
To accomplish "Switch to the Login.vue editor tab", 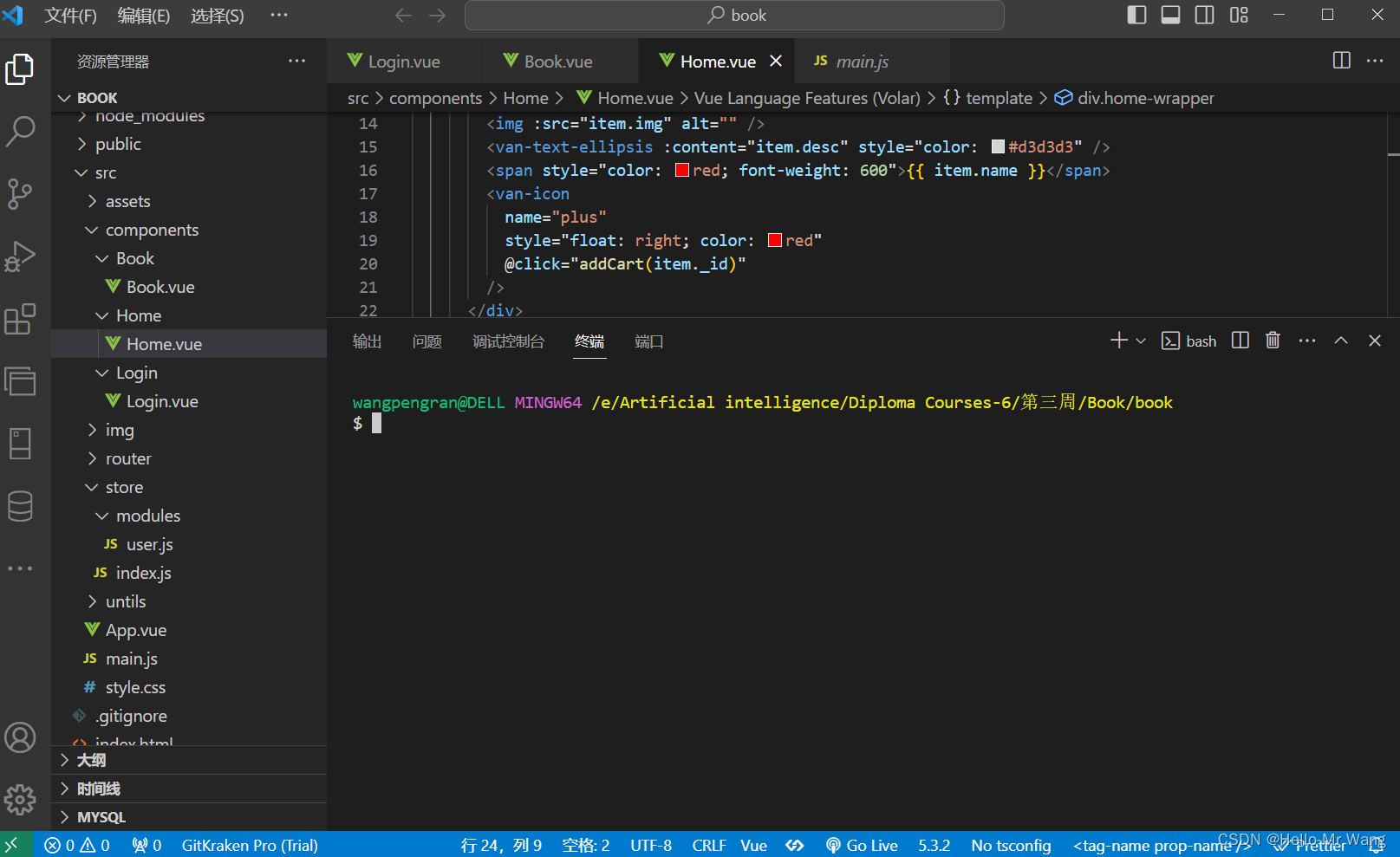I will [404, 62].
